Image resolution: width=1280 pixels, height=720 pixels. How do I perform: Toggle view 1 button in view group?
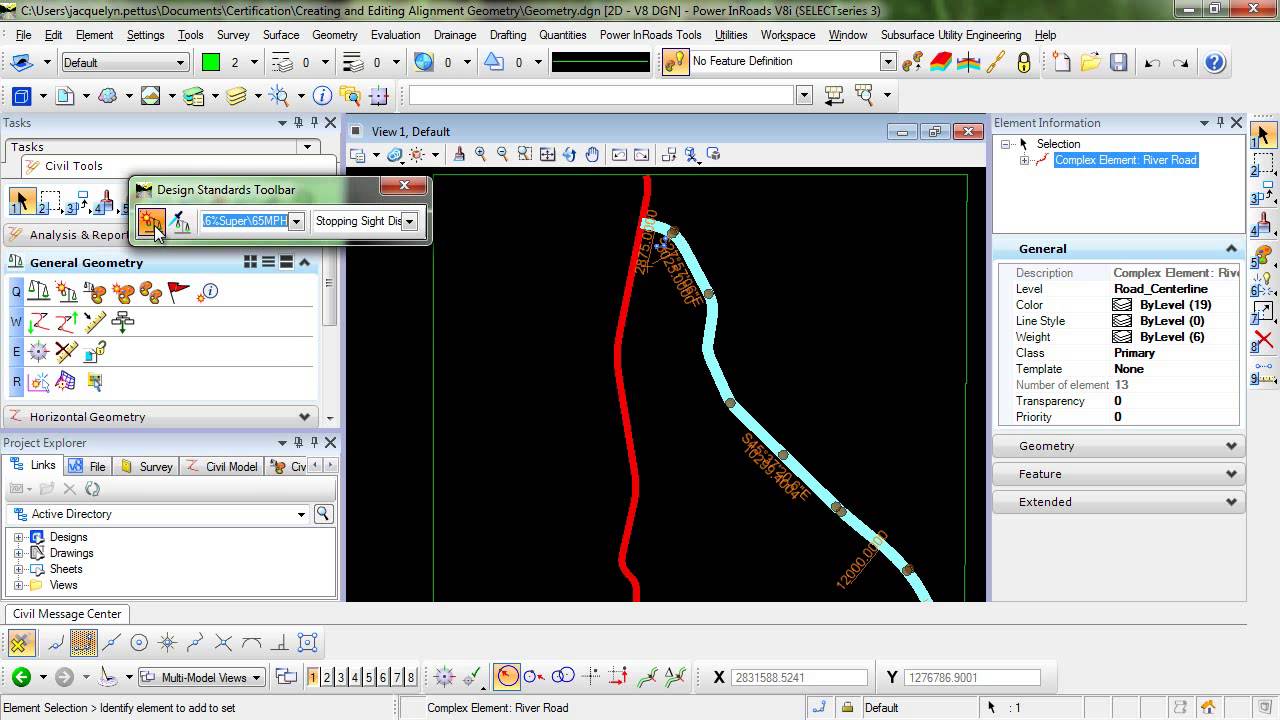(x=313, y=677)
